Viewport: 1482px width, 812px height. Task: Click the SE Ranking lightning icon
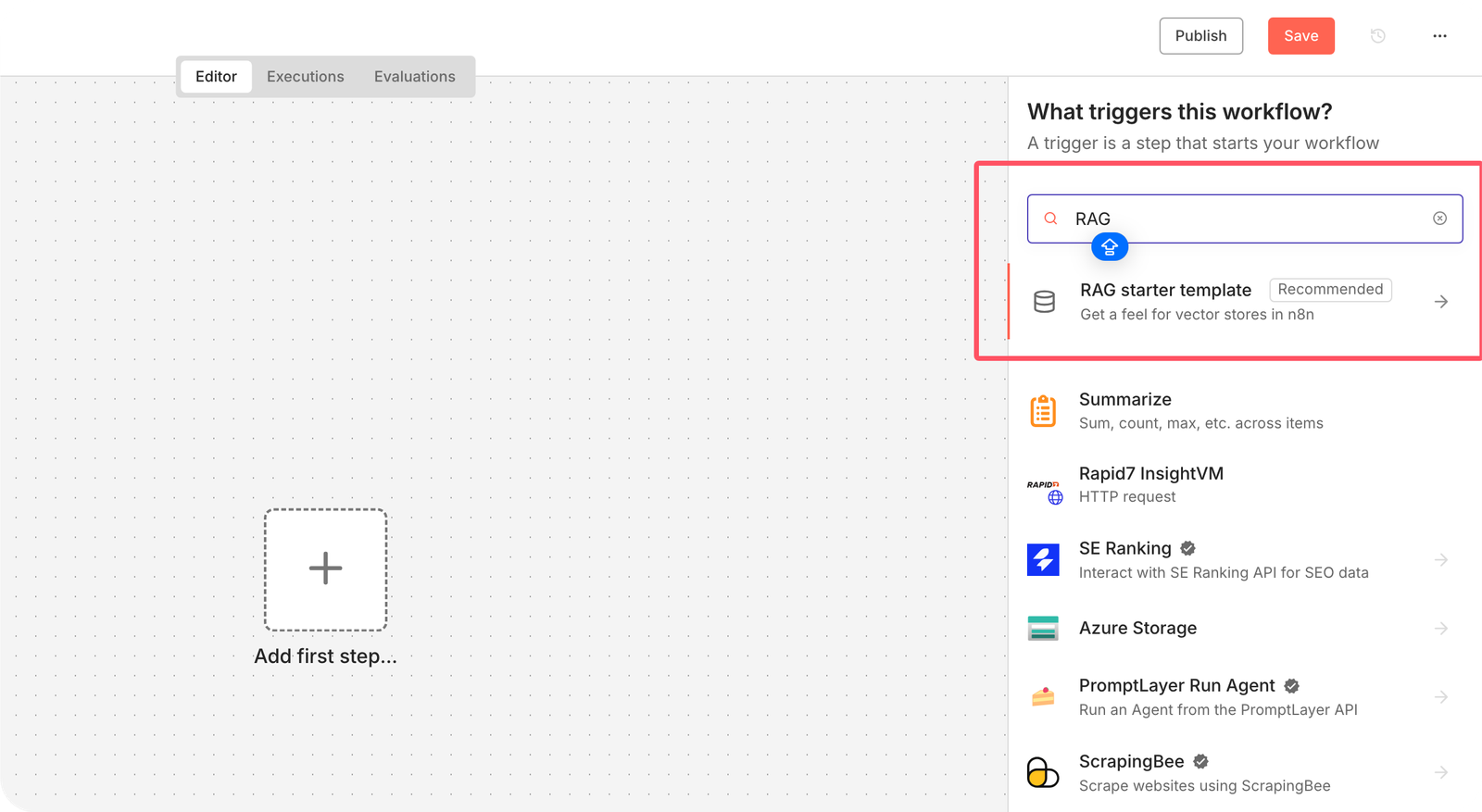click(1043, 559)
